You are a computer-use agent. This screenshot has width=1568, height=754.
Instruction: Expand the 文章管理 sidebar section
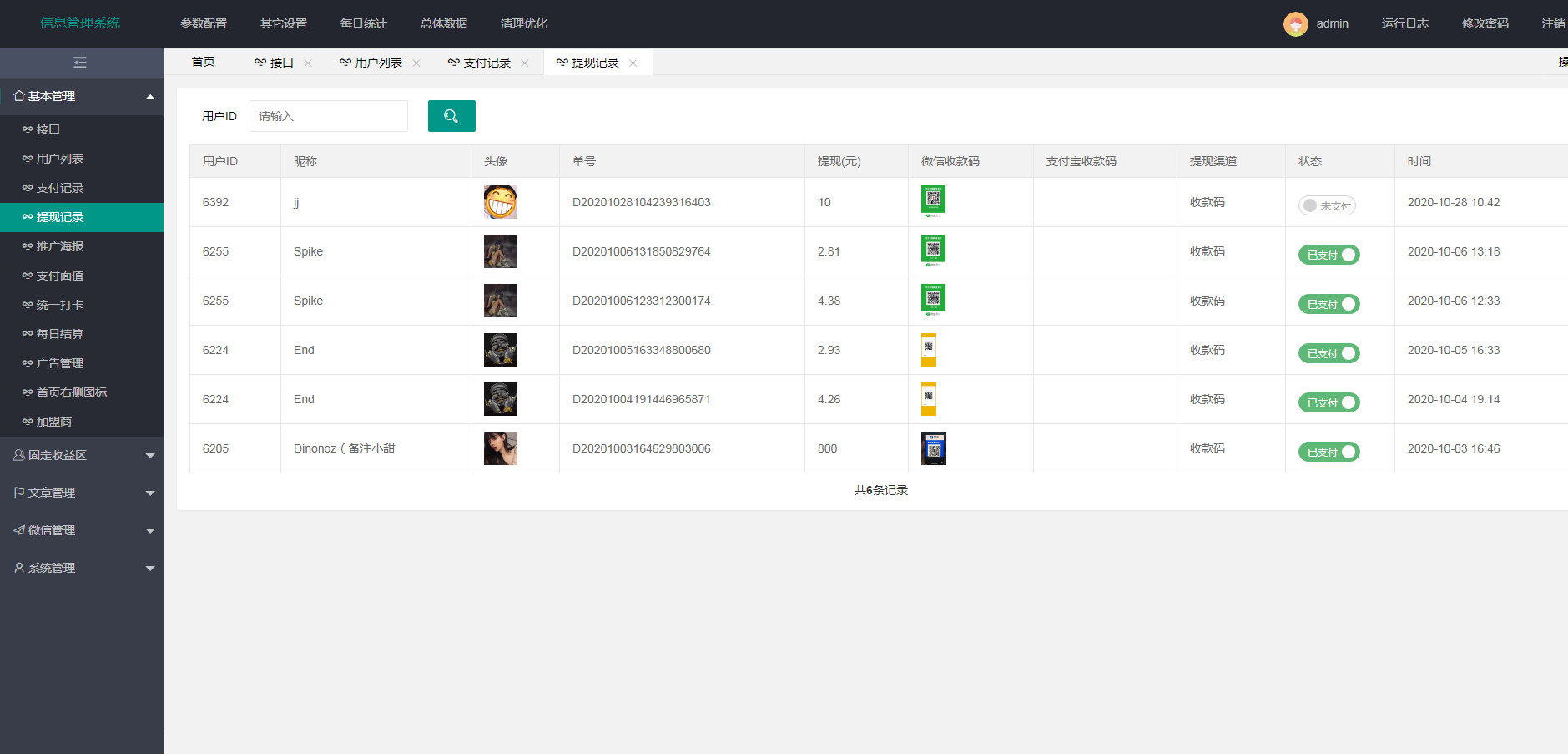point(82,493)
